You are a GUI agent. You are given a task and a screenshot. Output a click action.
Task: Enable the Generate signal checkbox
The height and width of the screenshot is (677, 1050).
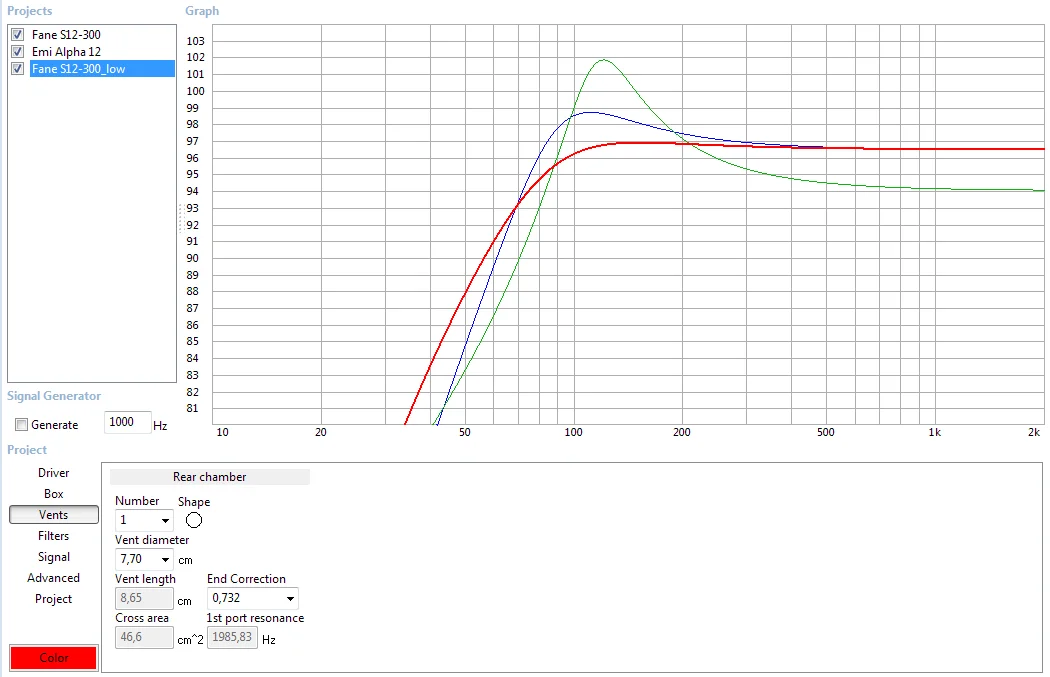[22, 425]
